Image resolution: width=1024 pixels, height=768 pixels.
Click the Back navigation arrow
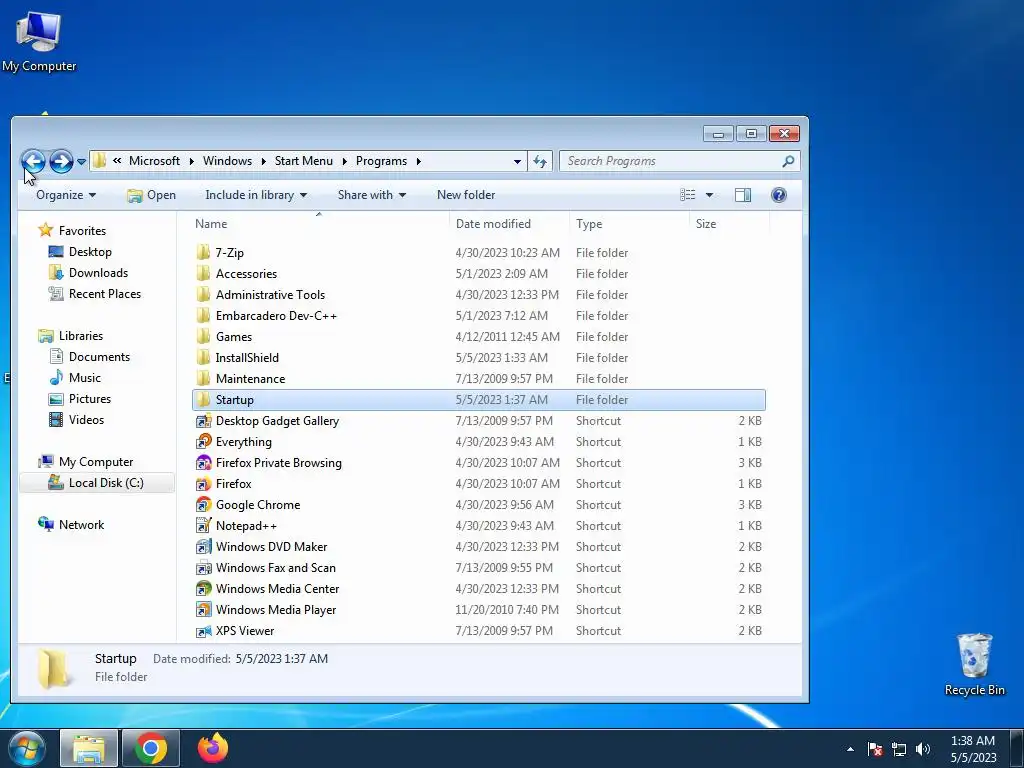(33, 161)
